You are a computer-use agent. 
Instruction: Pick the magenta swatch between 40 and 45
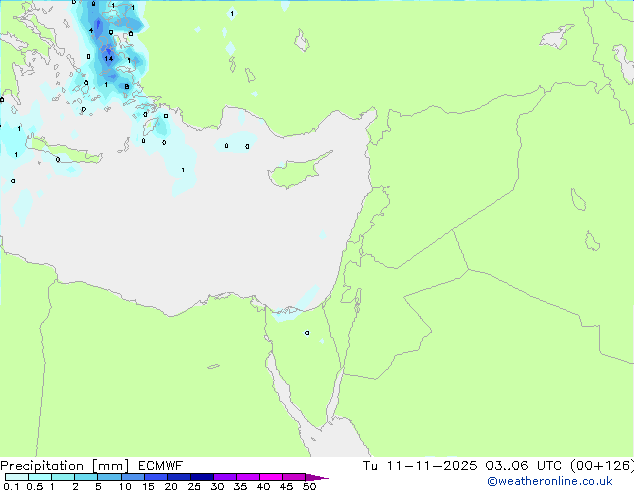pos(271,477)
